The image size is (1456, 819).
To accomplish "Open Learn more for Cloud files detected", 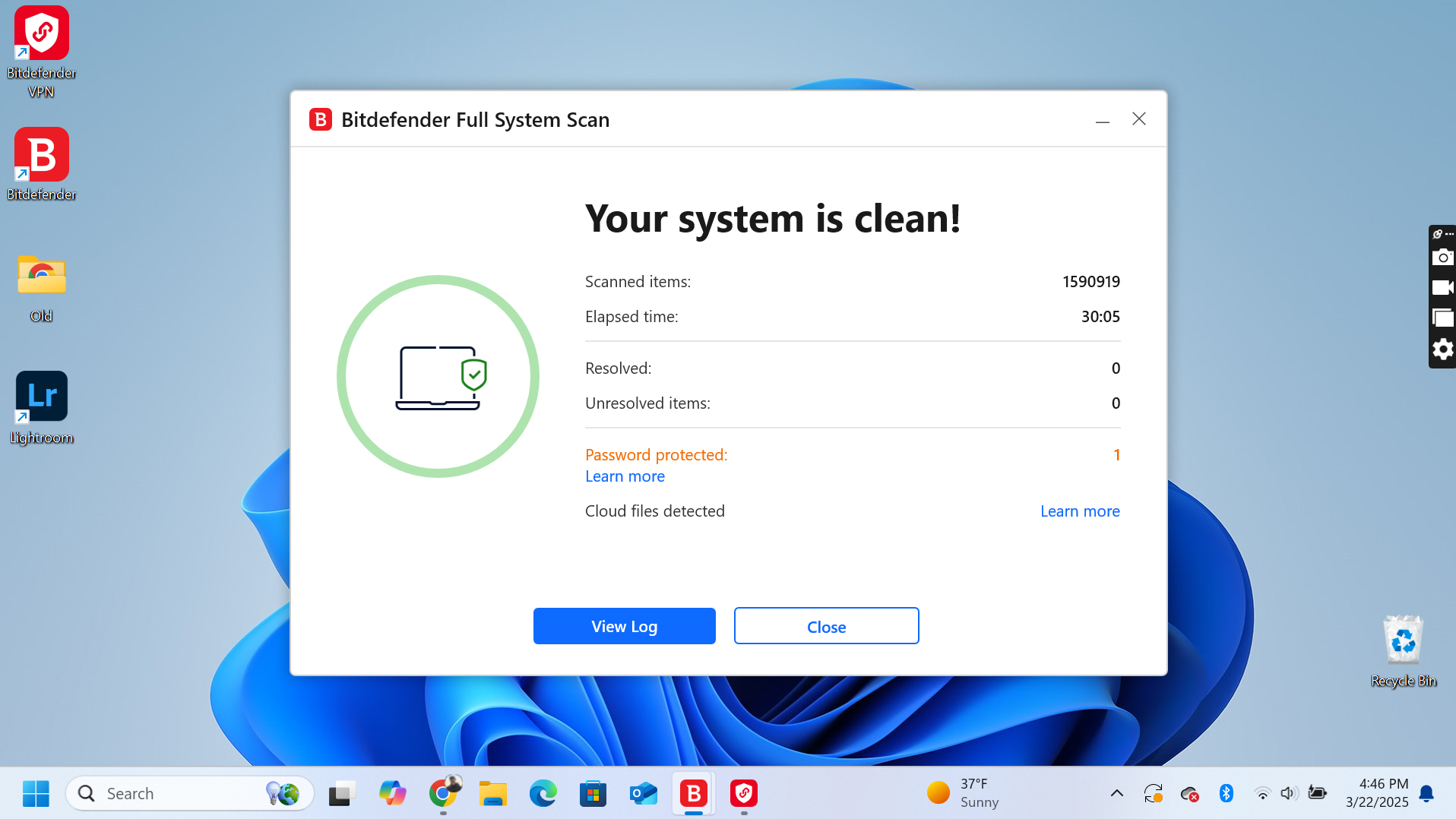I will pos(1079,511).
